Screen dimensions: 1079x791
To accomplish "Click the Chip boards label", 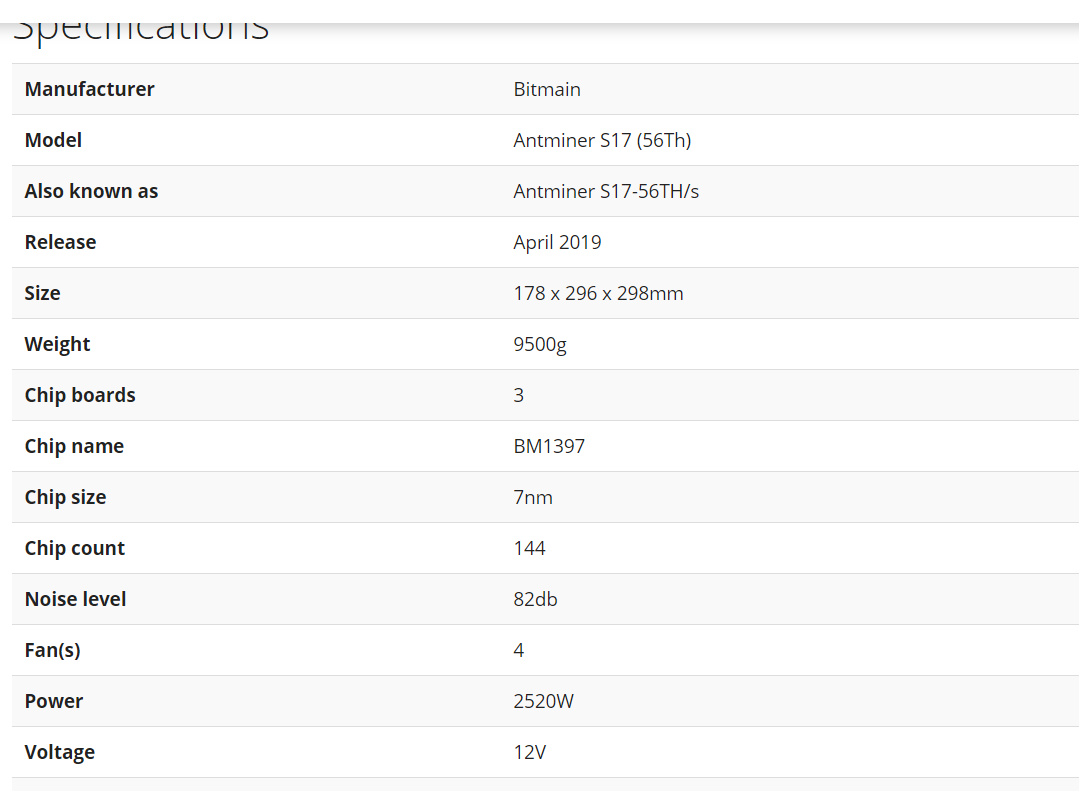I will (80, 395).
